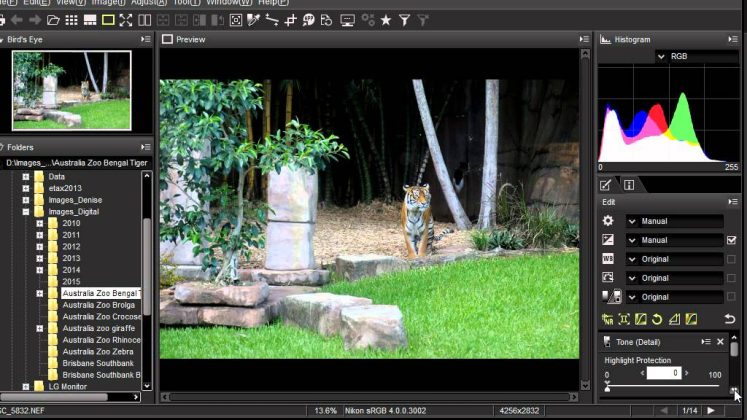Select the auto retouch brush

click(309, 20)
